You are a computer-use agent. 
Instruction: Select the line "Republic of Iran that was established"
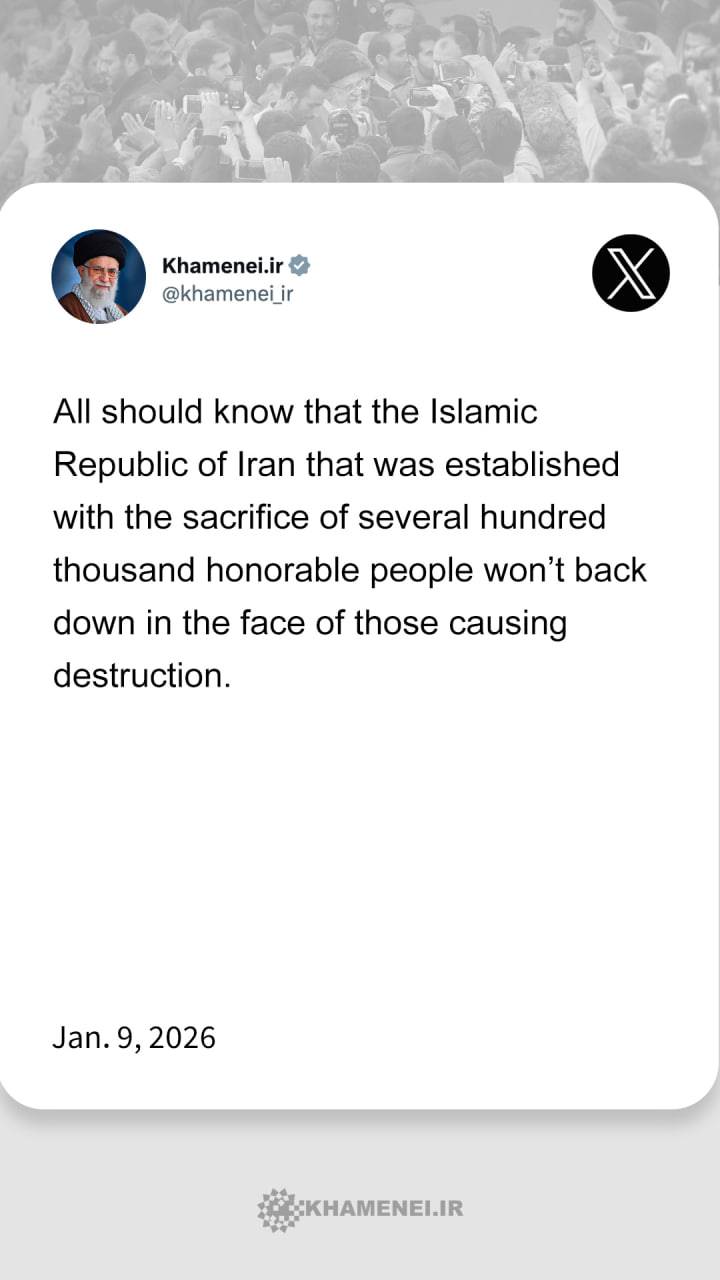tap(336, 465)
